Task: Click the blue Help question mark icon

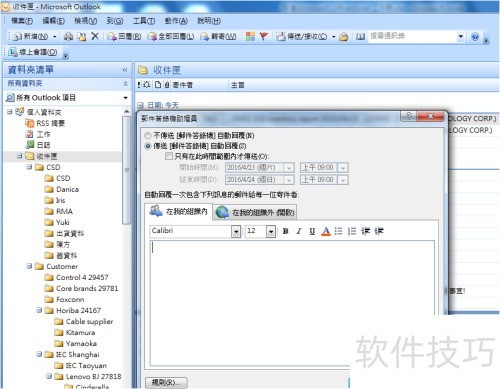Action: pyautogui.click(x=475, y=36)
